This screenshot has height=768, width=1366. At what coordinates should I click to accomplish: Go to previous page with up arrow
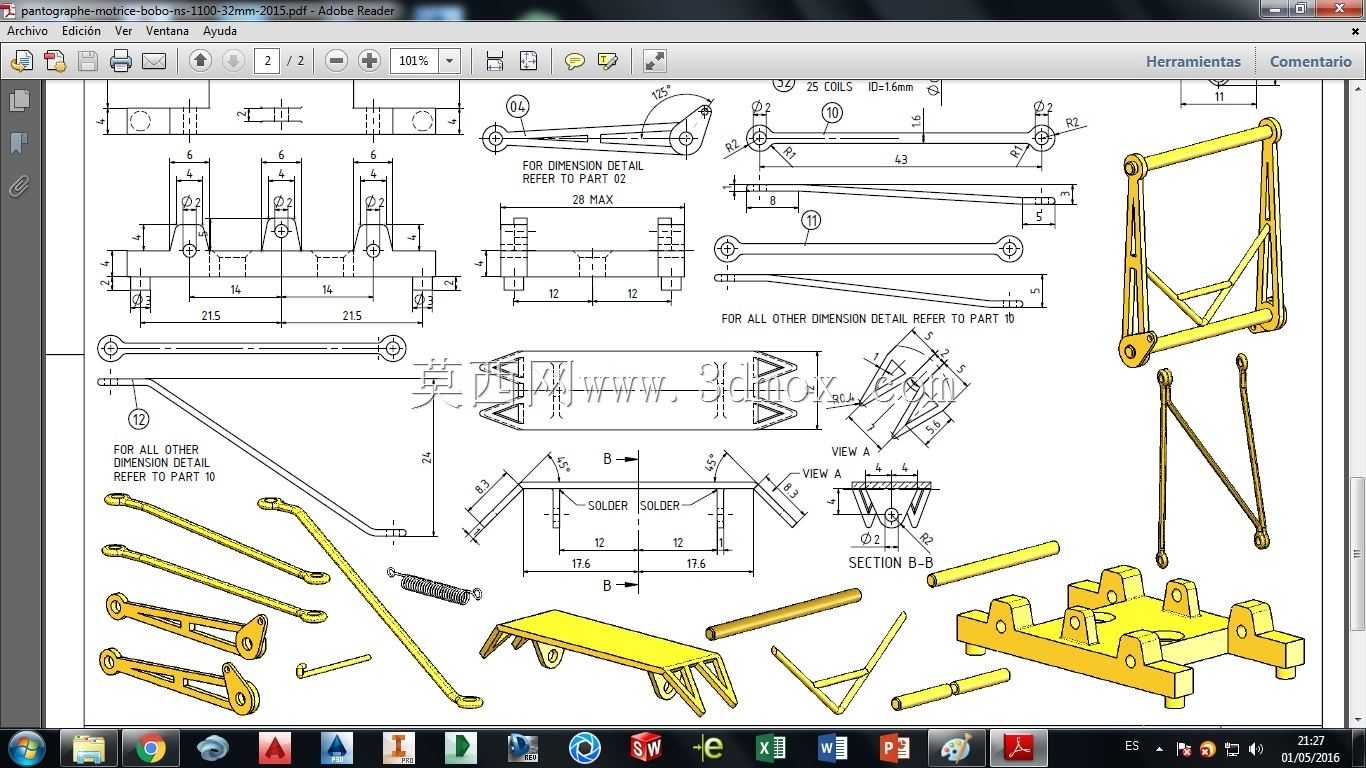pyautogui.click(x=200, y=61)
